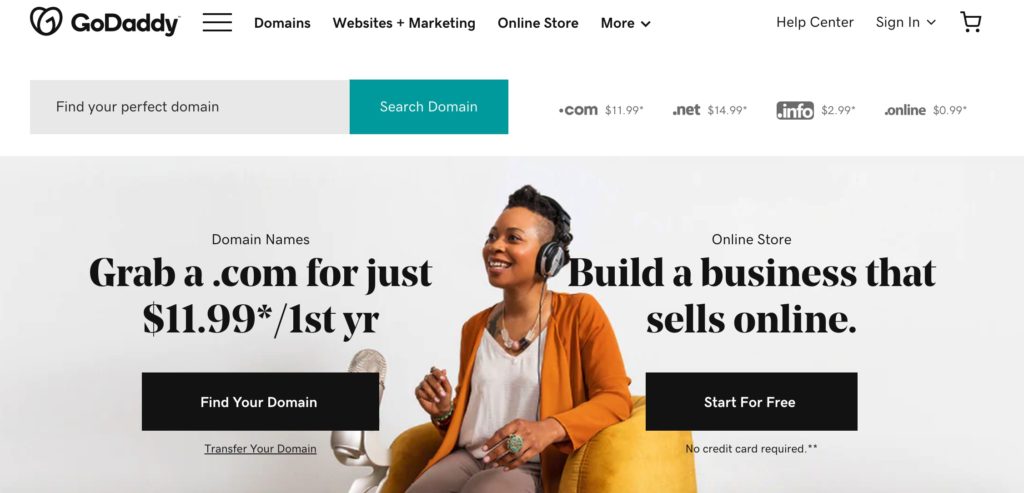Open Online Store in navigation bar

[x=537, y=24]
